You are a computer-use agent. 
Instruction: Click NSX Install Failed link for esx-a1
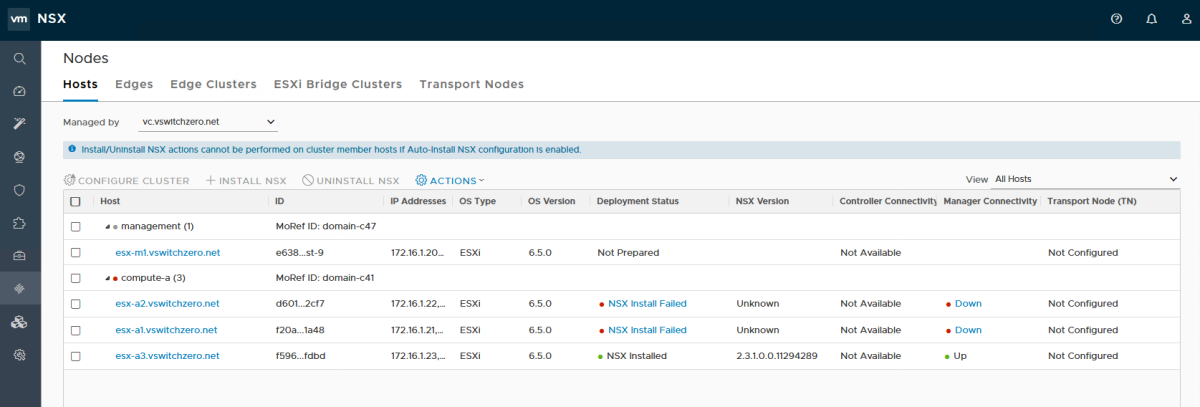tap(647, 330)
